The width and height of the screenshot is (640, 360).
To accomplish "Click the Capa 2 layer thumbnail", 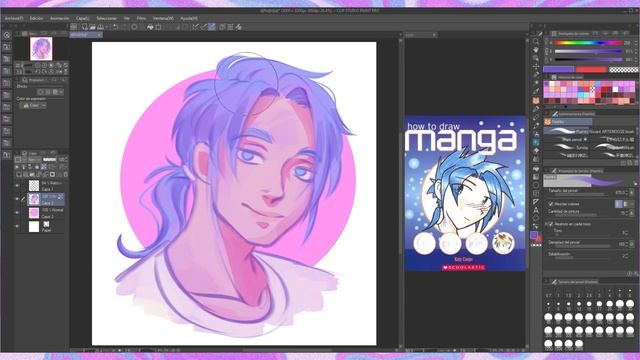I will (34, 199).
